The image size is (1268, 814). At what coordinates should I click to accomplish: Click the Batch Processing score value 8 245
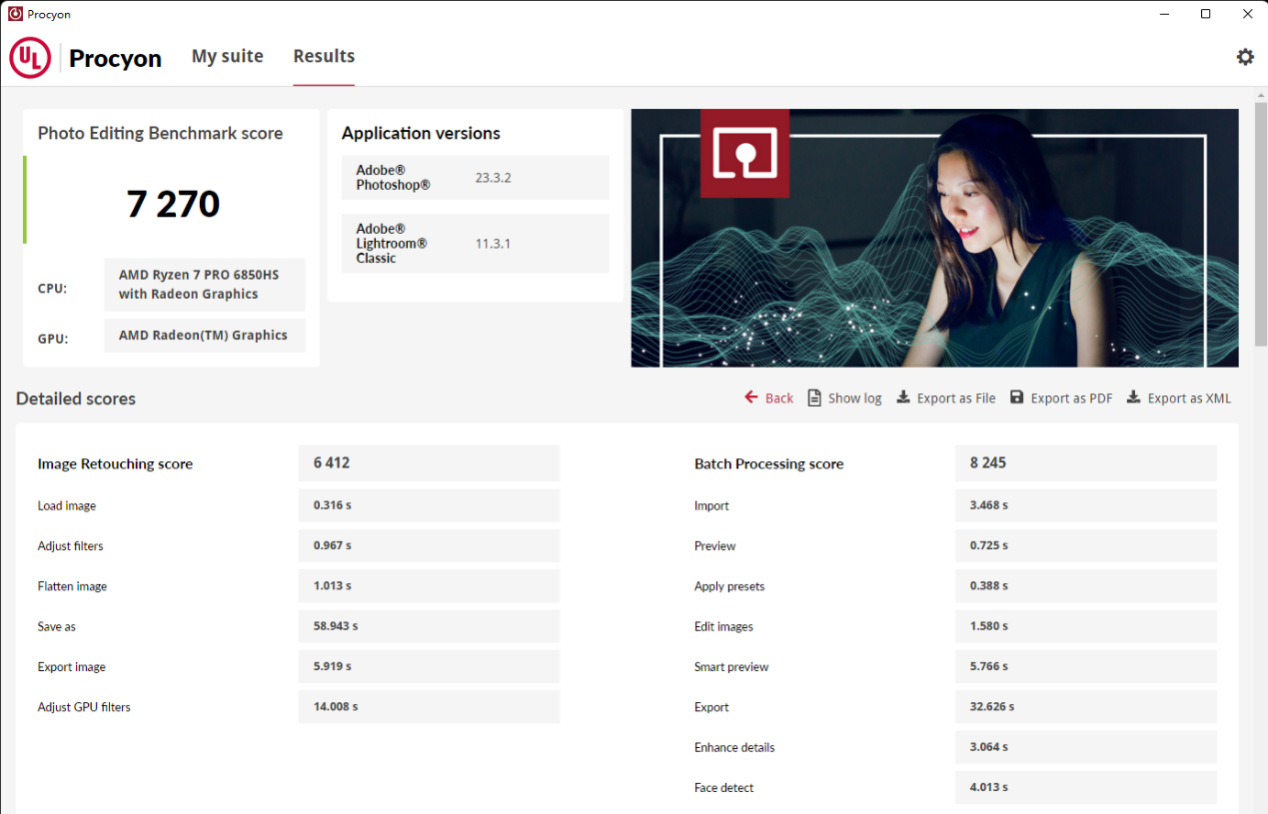coord(1086,463)
